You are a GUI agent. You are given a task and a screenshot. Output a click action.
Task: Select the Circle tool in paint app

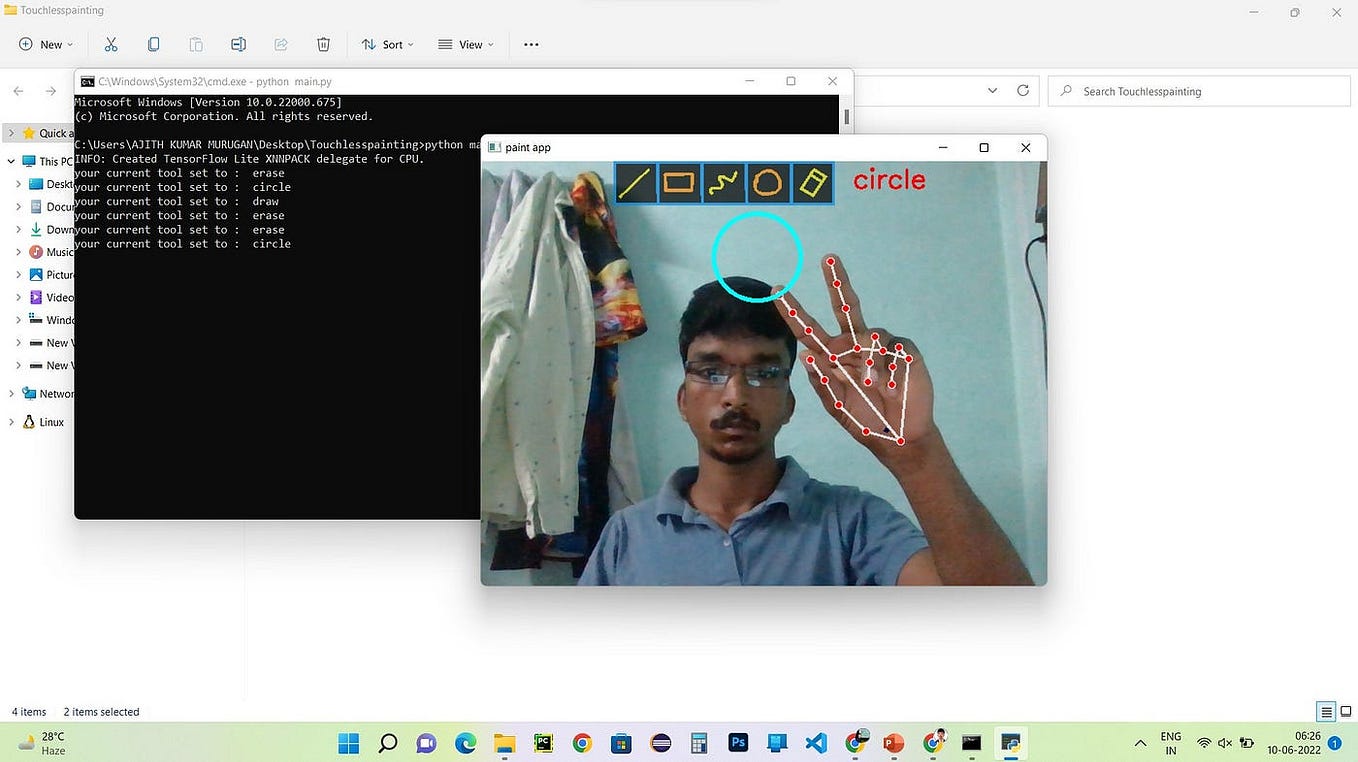(x=767, y=182)
